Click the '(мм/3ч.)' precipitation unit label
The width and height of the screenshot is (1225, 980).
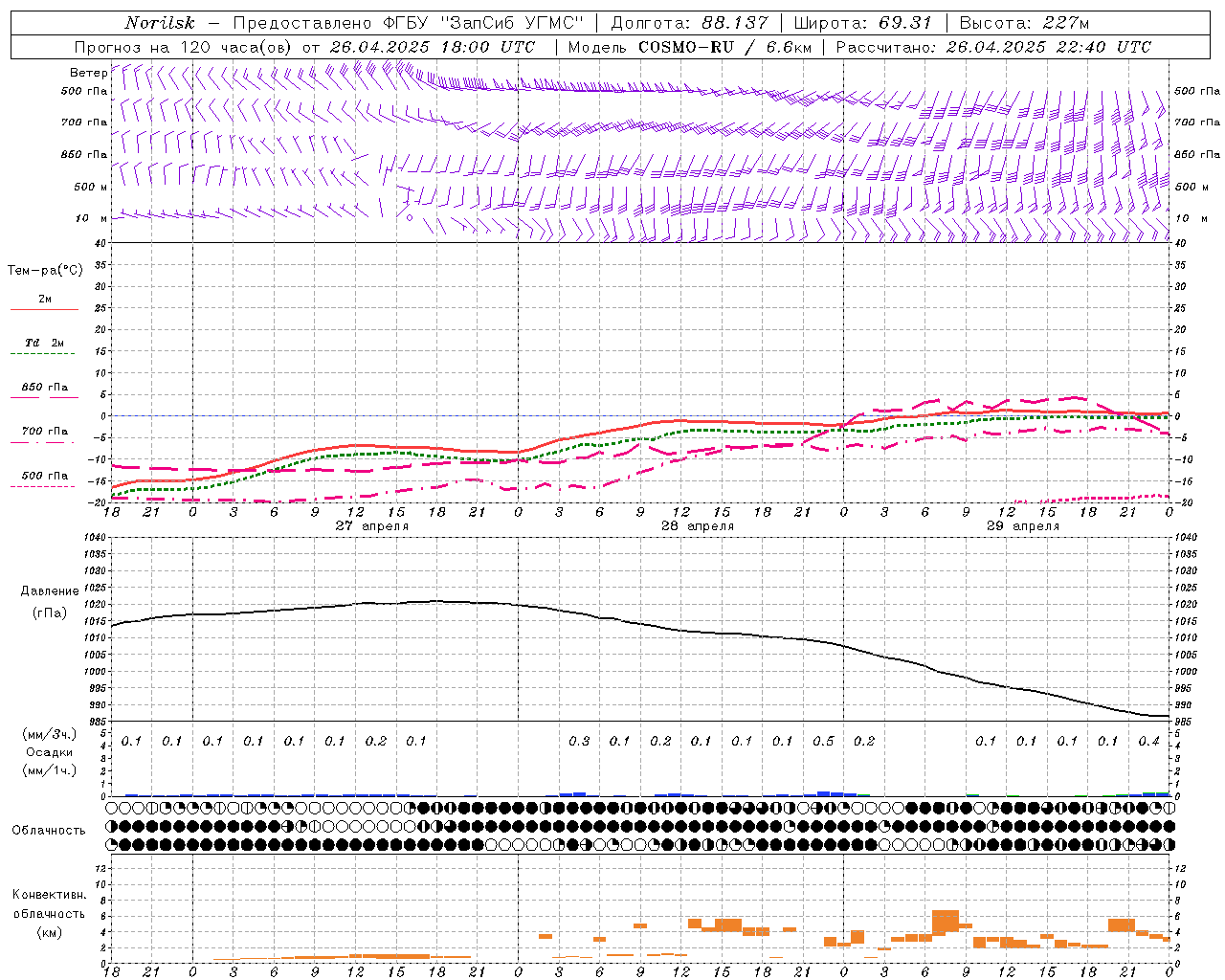click(x=50, y=734)
